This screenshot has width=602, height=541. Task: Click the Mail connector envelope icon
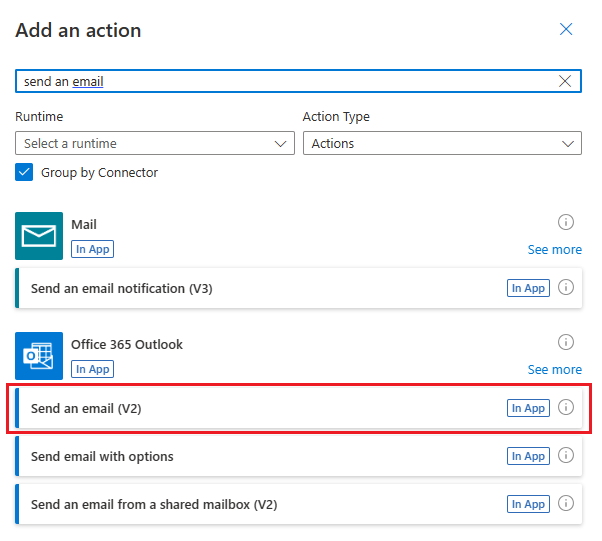click(39, 236)
